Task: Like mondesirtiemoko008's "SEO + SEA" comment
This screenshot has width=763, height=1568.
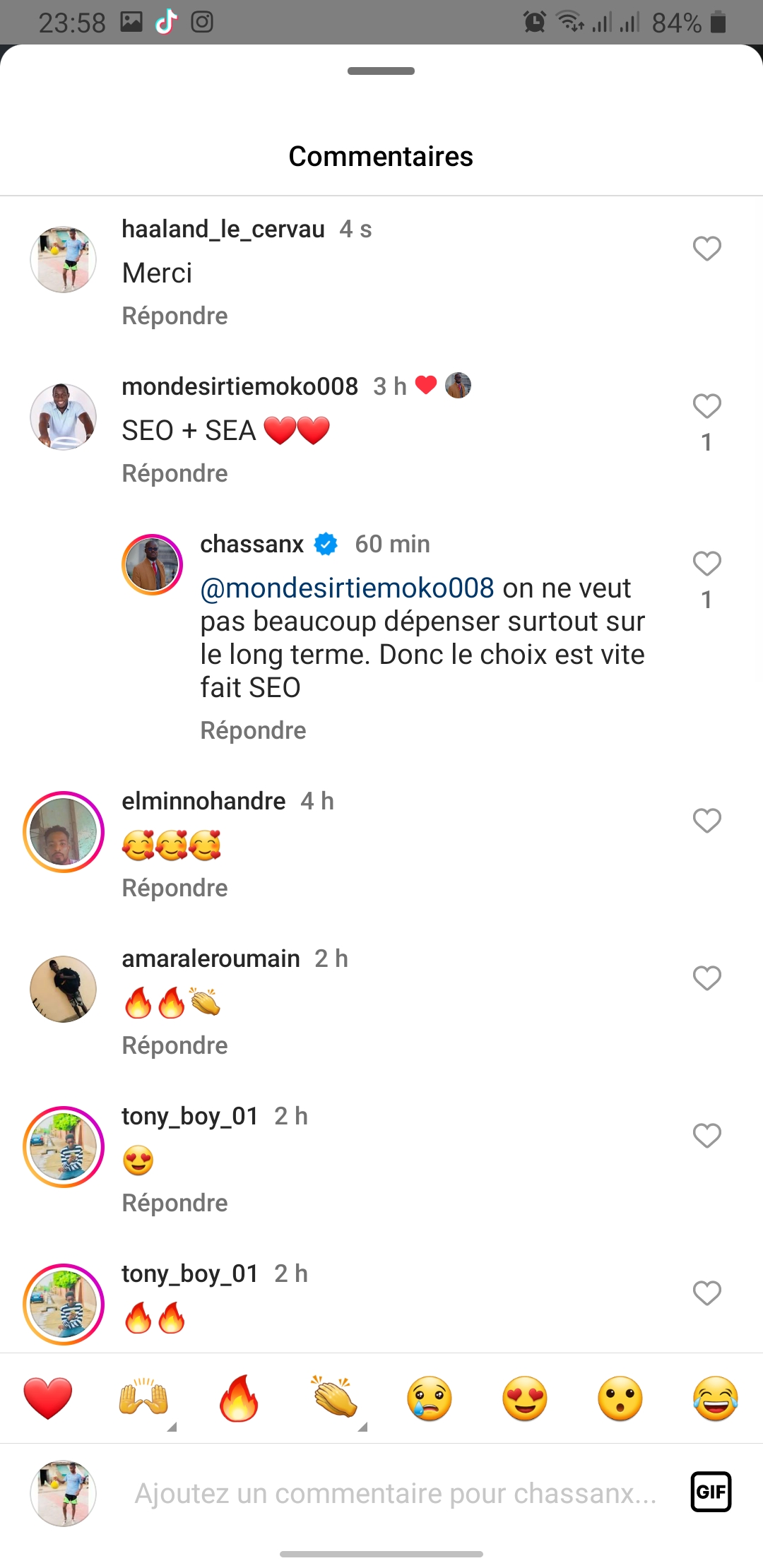Action: coord(706,406)
